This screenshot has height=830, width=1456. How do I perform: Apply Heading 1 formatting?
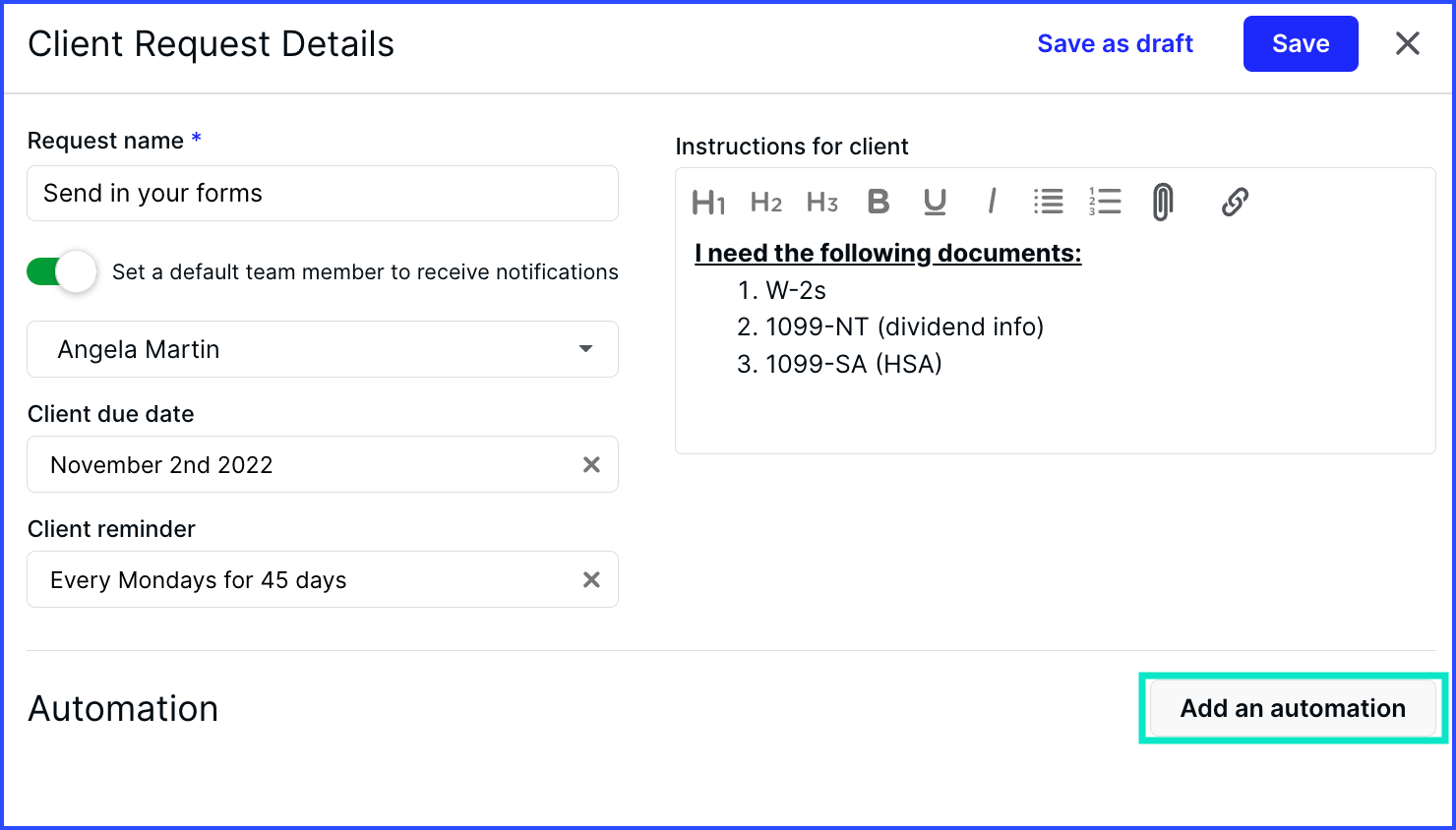coord(708,203)
